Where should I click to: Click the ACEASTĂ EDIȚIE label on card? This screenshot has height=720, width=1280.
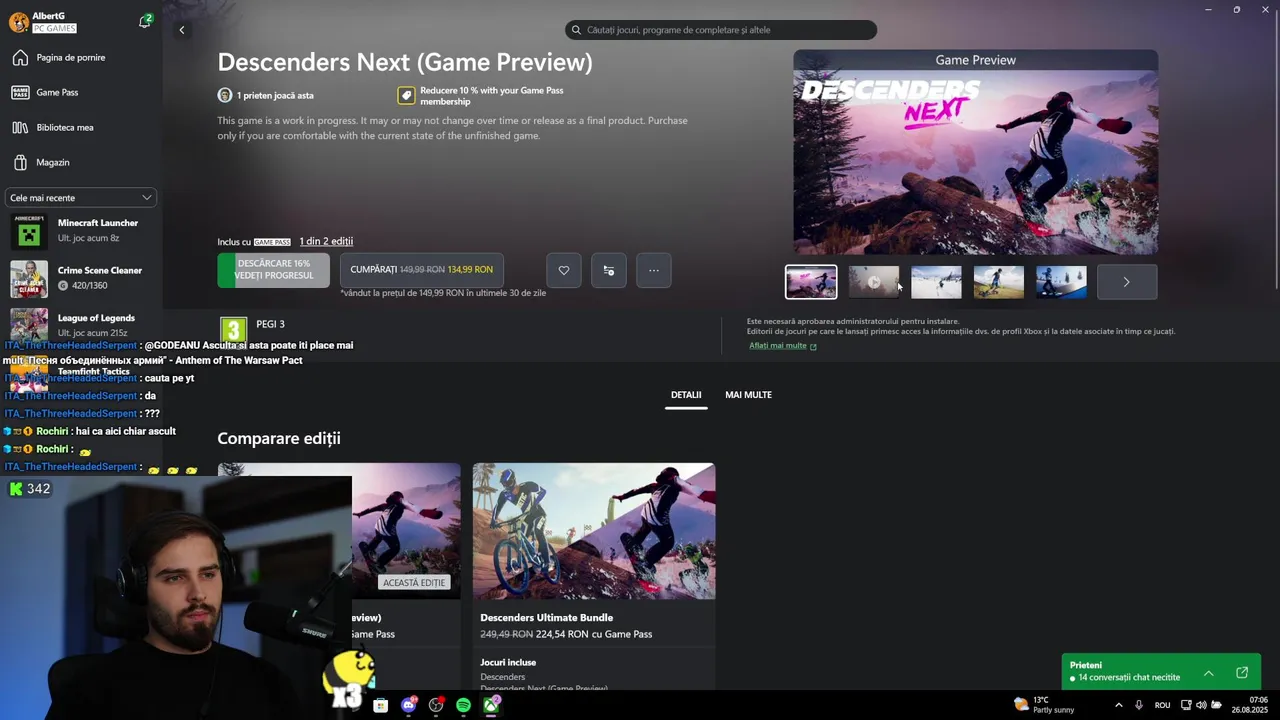click(414, 583)
